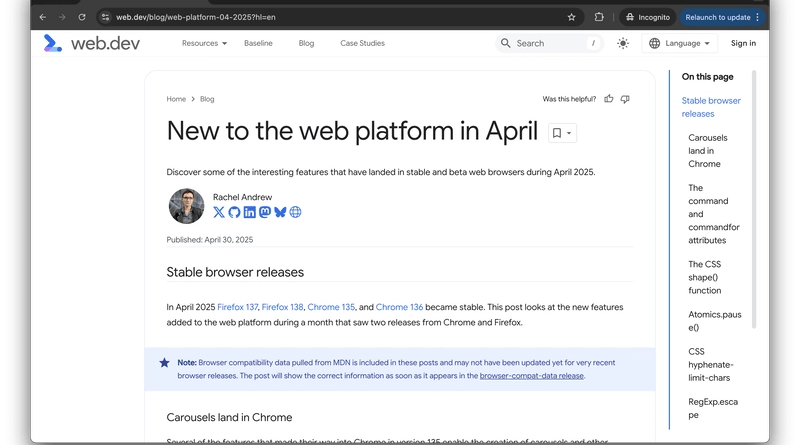Open the Case Studies nav item

pos(362,43)
